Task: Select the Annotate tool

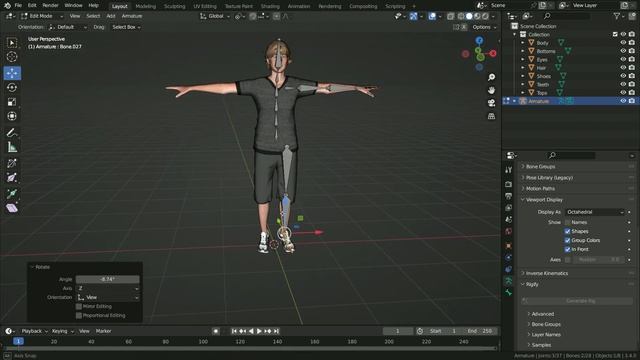Action: (12, 133)
